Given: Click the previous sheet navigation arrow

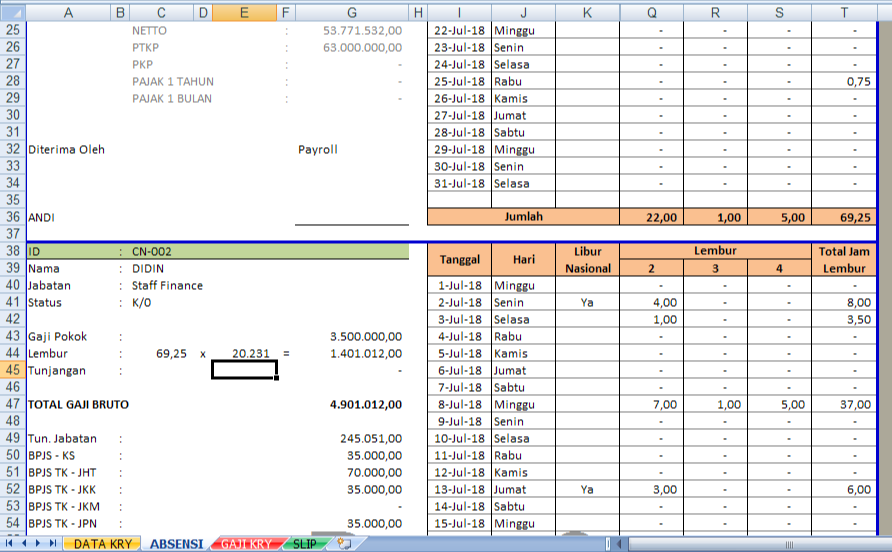Looking at the screenshot, I should 24,544.
